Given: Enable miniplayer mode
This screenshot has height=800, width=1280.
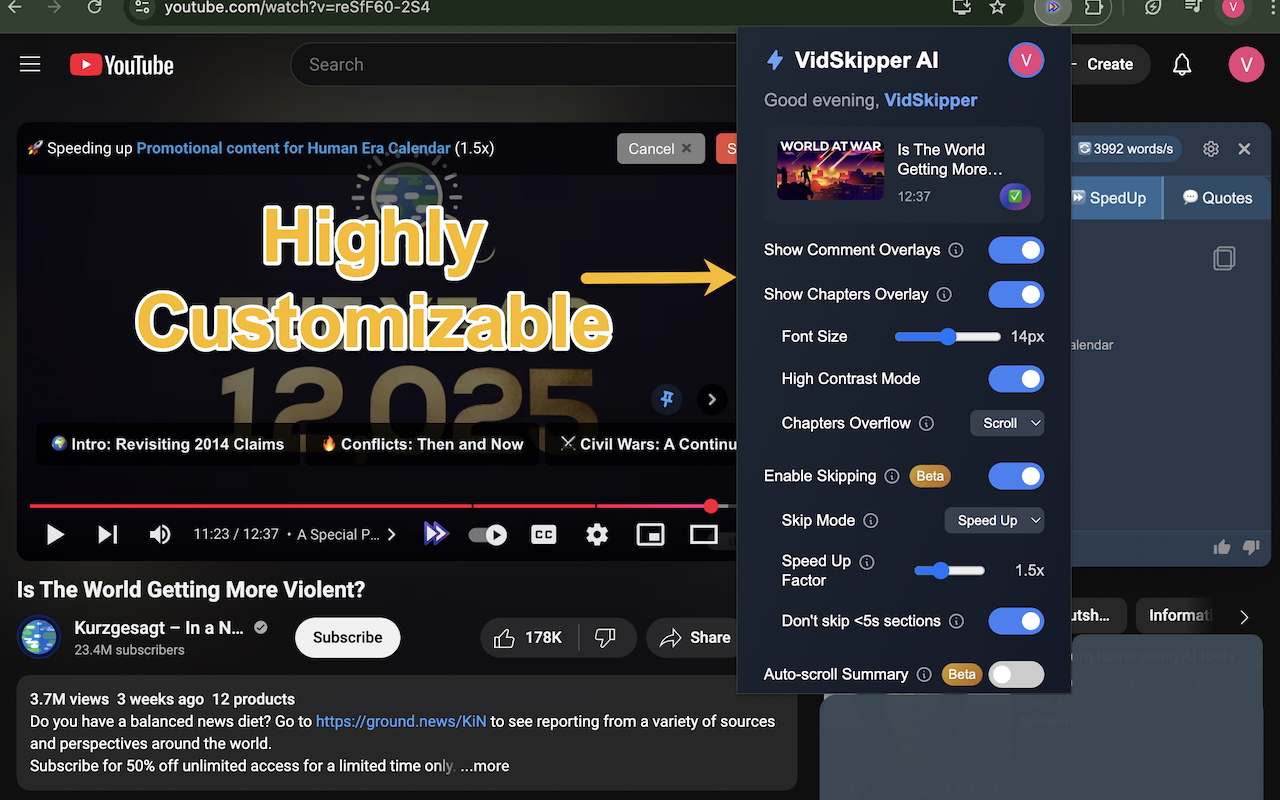Looking at the screenshot, I should (650, 535).
